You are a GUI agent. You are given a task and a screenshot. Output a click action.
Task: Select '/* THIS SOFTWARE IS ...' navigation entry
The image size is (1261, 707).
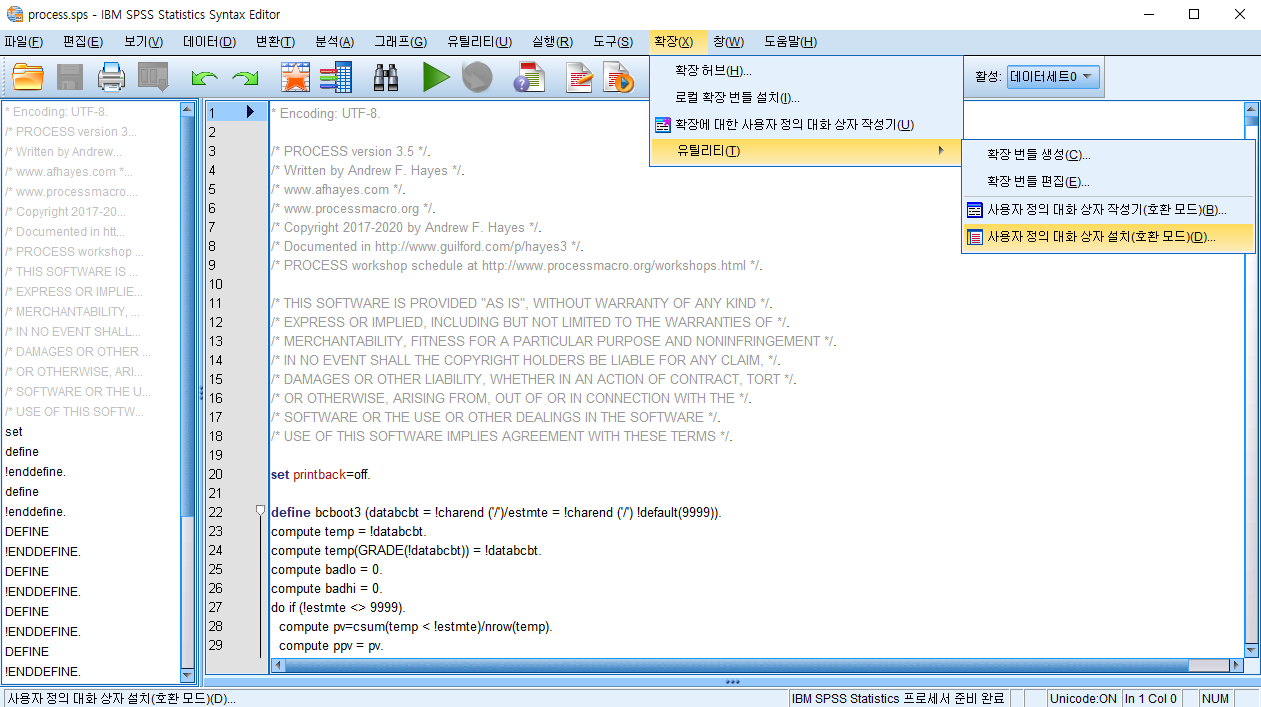(72, 272)
